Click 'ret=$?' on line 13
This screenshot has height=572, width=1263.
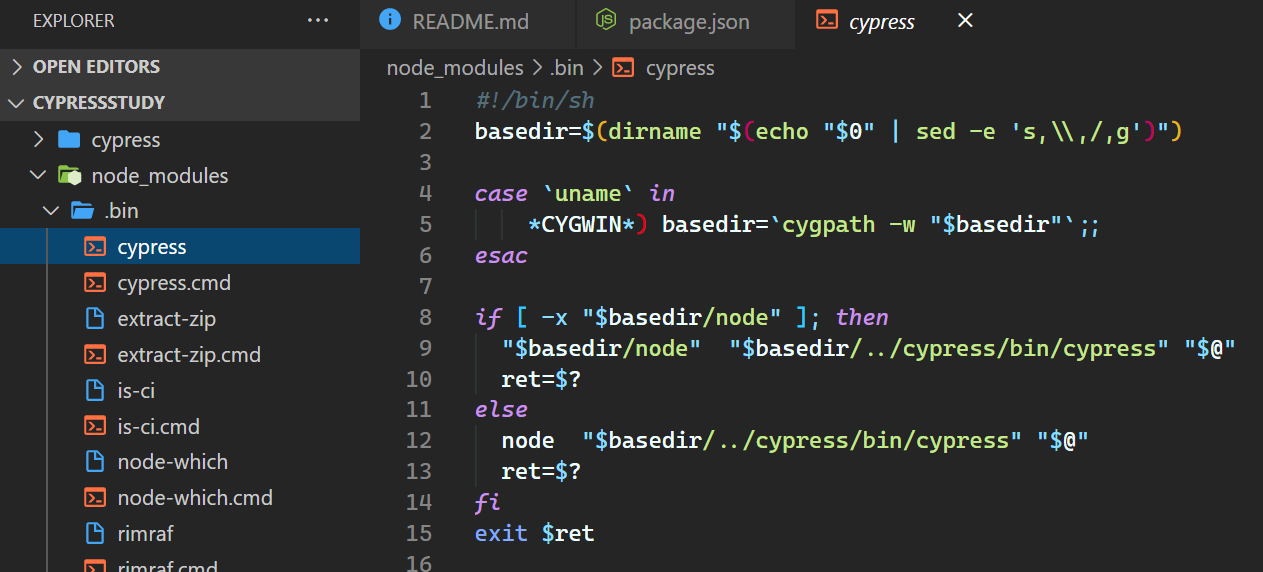click(x=541, y=471)
